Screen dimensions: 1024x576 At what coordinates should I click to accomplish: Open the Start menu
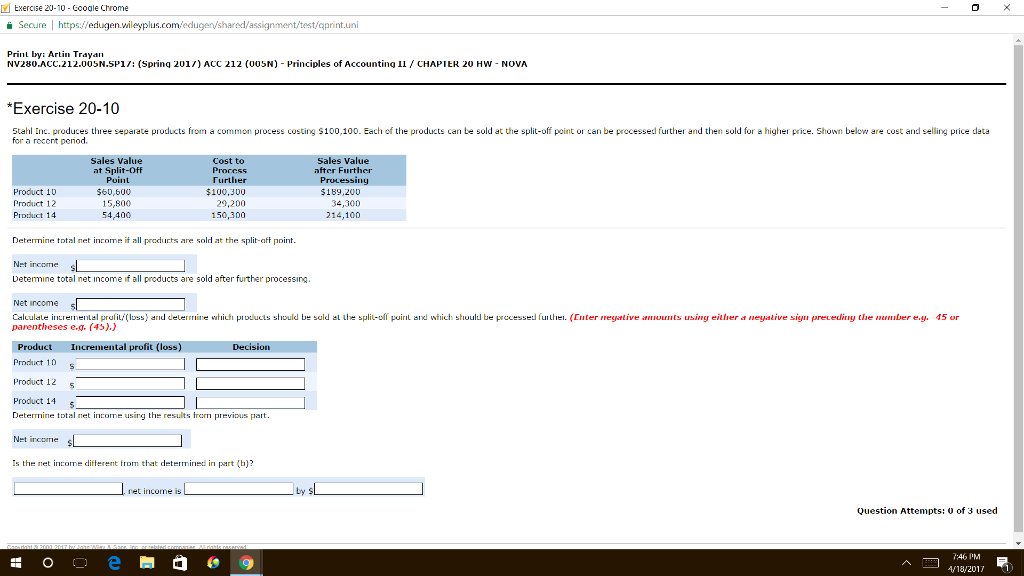tap(15, 562)
